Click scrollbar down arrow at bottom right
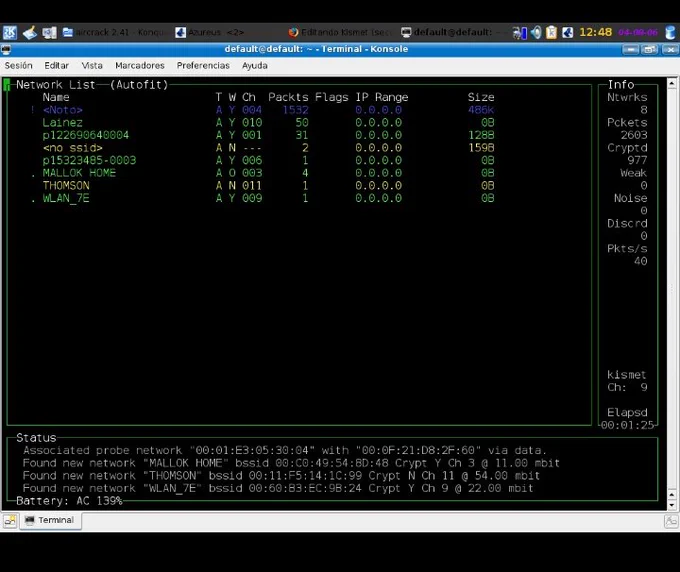 tap(671, 505)
